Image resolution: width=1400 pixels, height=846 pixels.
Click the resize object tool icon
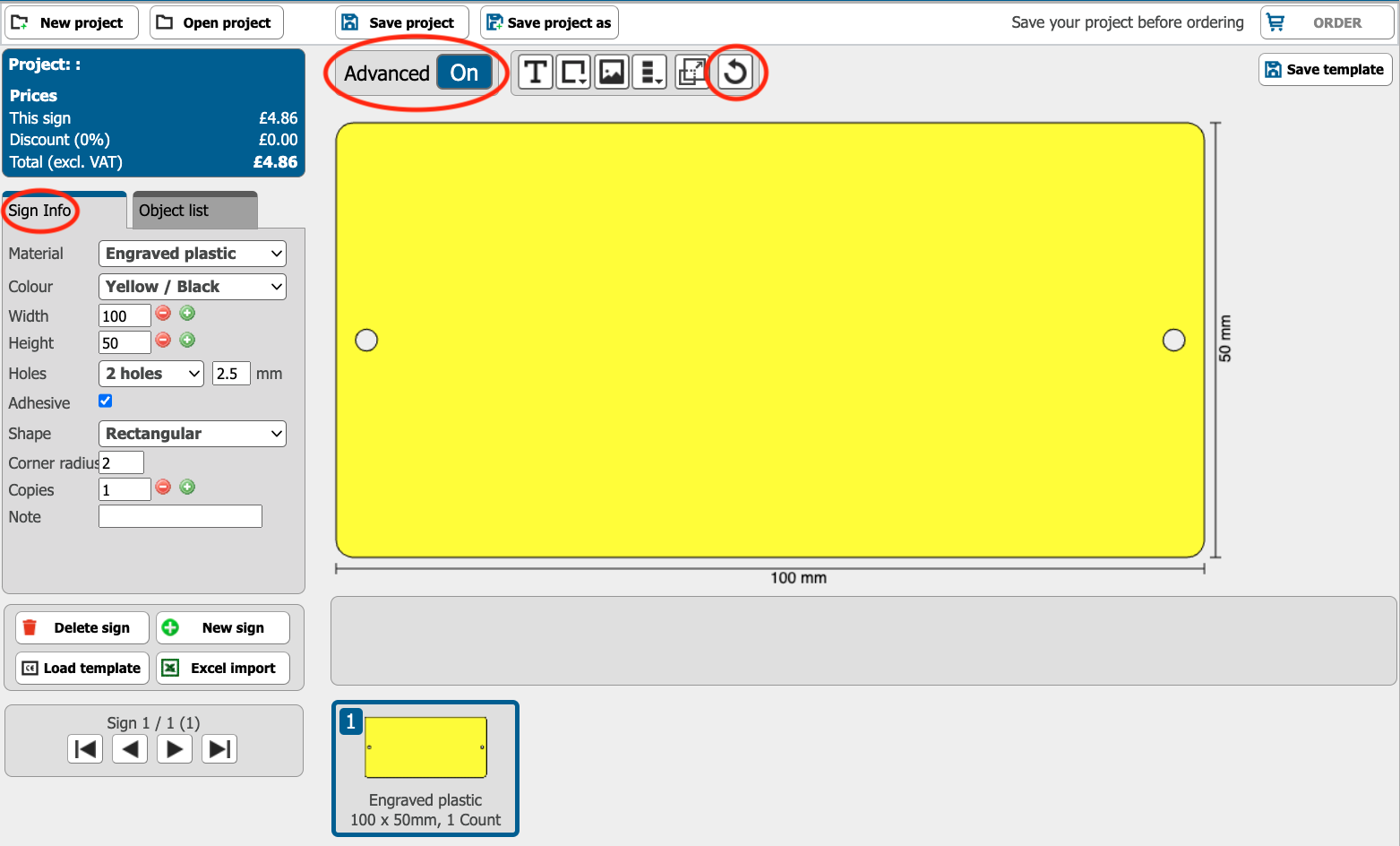click(691, 72)
